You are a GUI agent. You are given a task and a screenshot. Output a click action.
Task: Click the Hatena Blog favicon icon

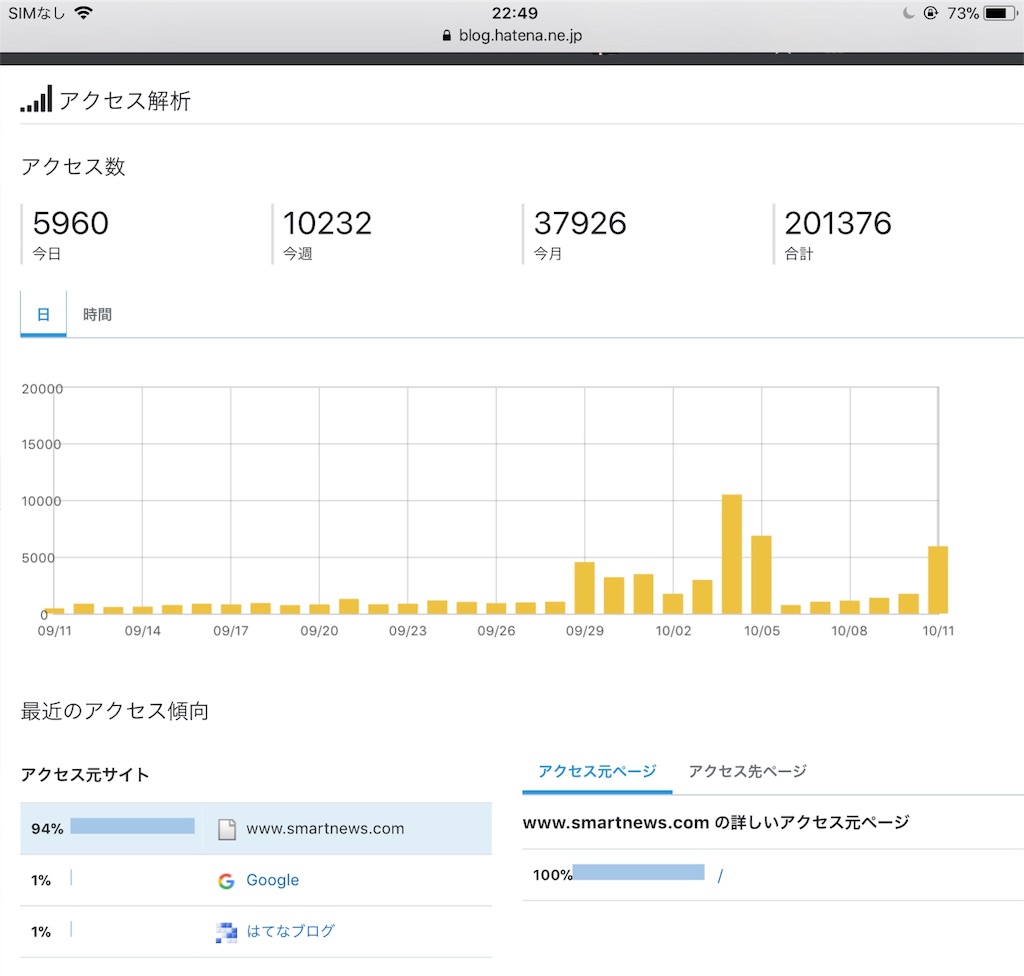[227, 932]
